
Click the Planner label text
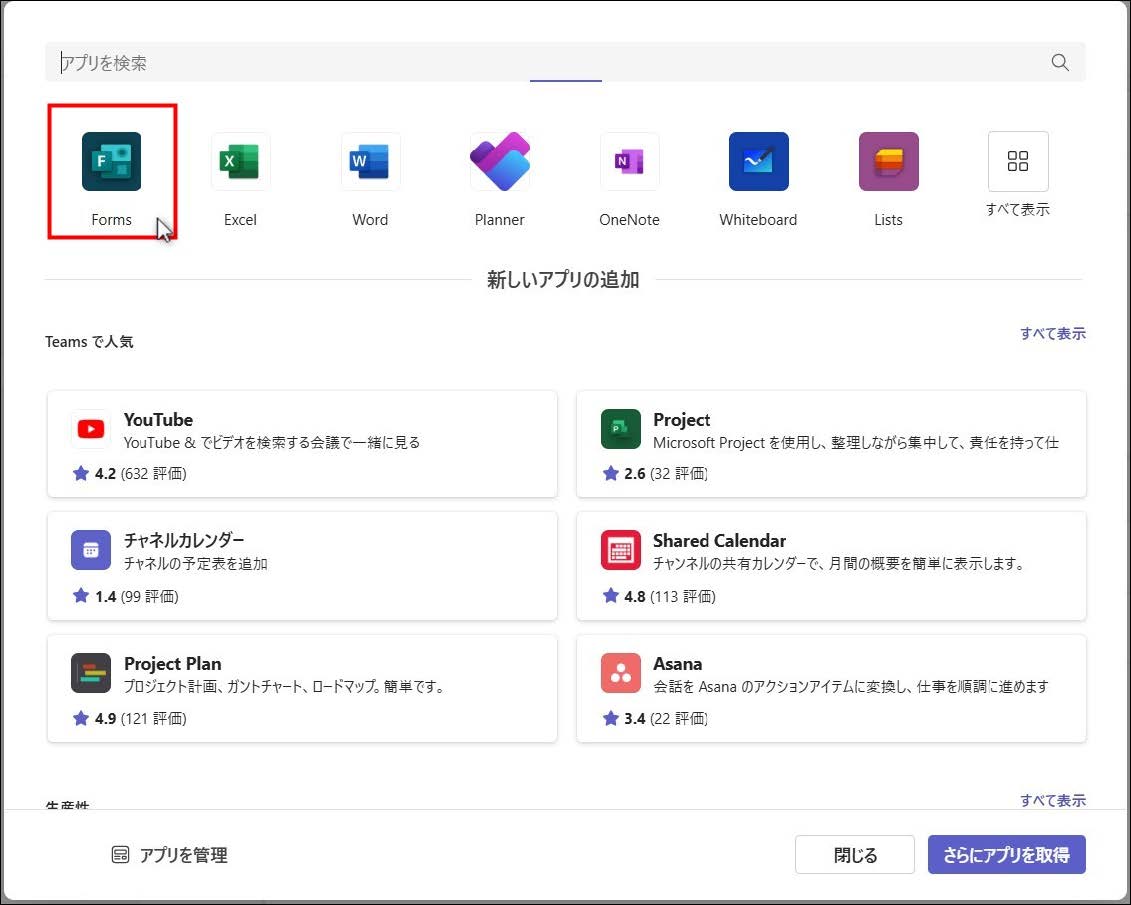pyautogui.click(x=500, y=220)
